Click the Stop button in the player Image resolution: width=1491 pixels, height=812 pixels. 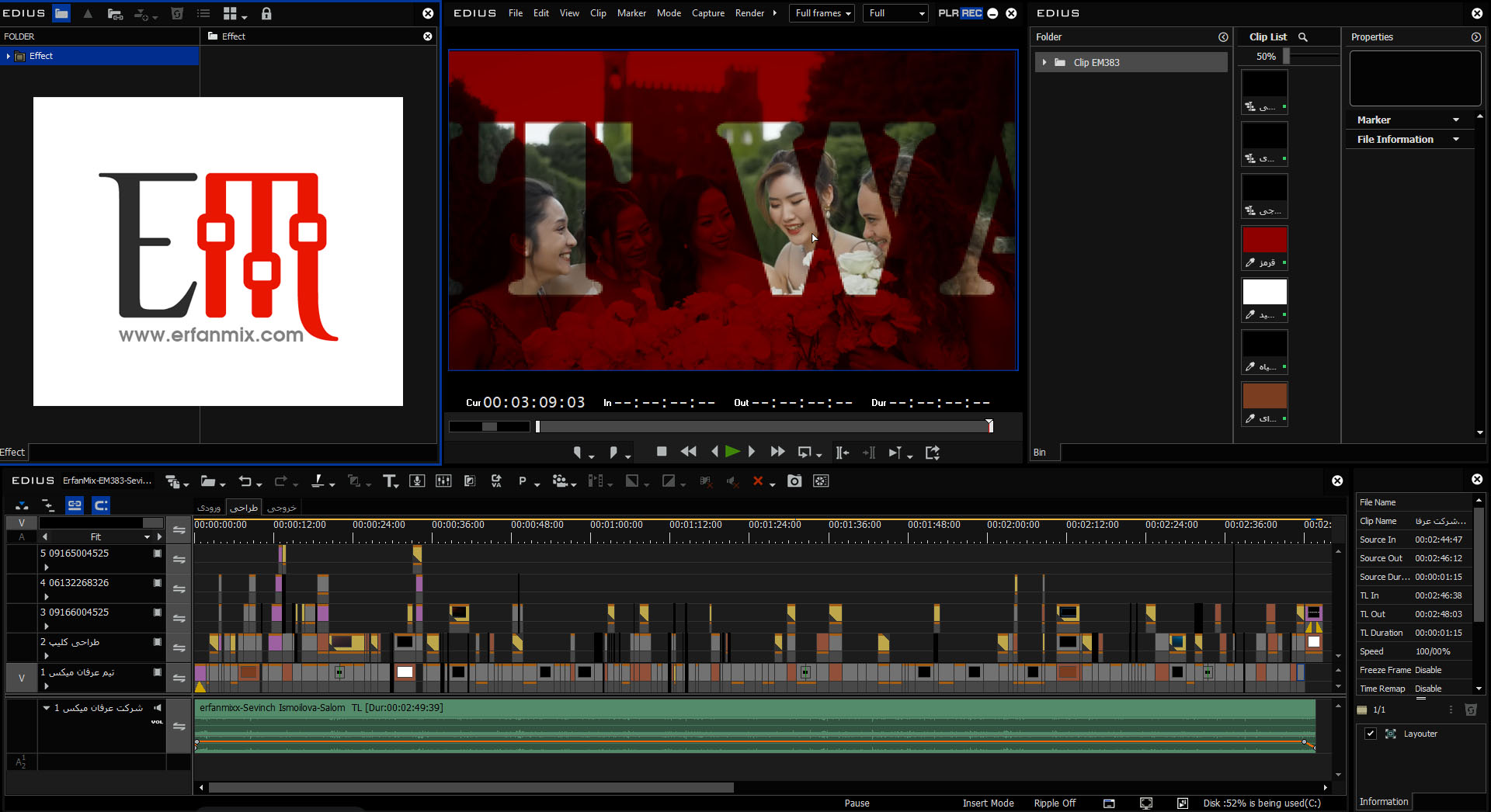point(662,452)
